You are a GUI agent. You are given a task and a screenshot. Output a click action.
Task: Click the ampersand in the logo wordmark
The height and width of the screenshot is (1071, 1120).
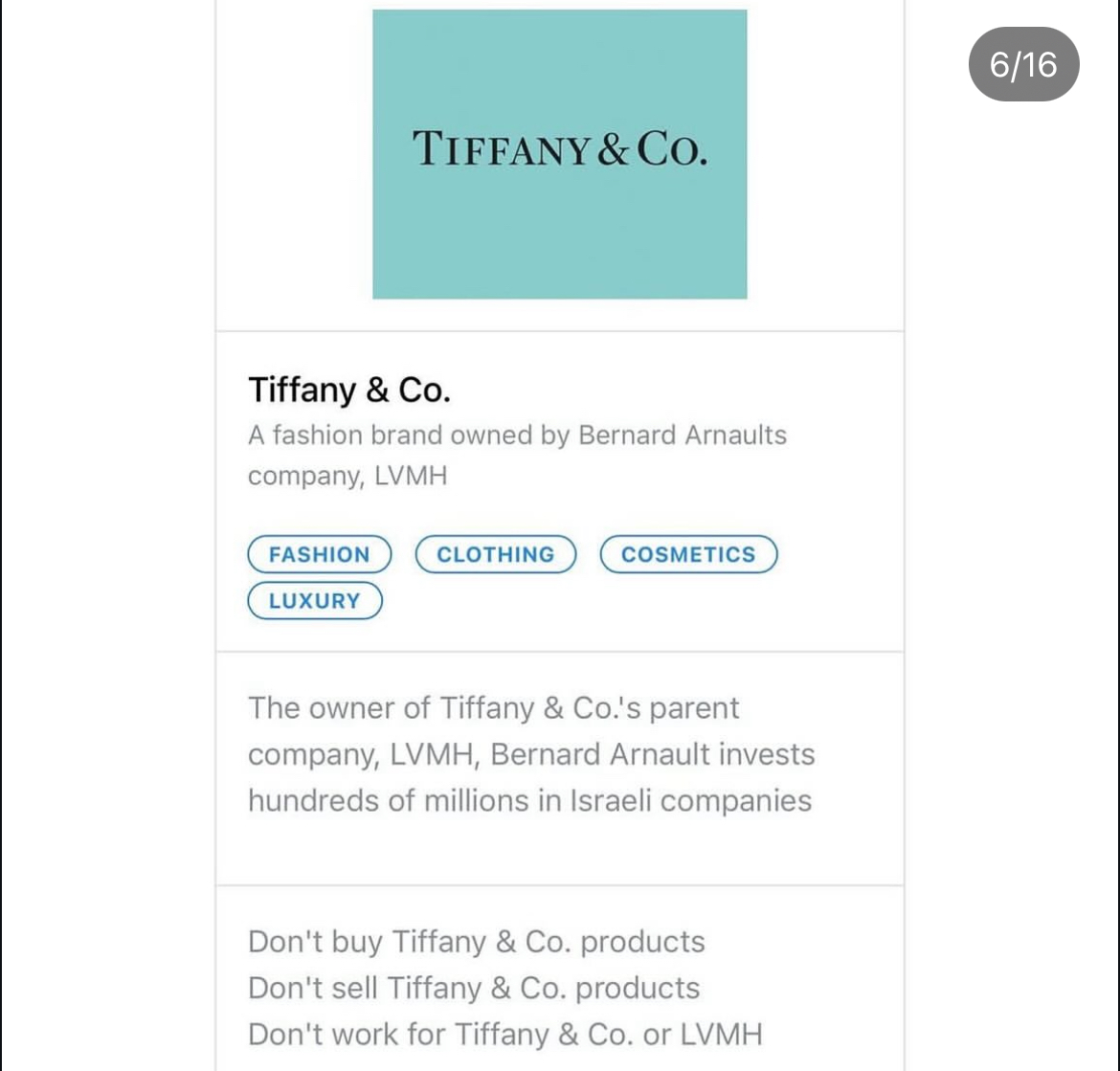coord(613,149)
